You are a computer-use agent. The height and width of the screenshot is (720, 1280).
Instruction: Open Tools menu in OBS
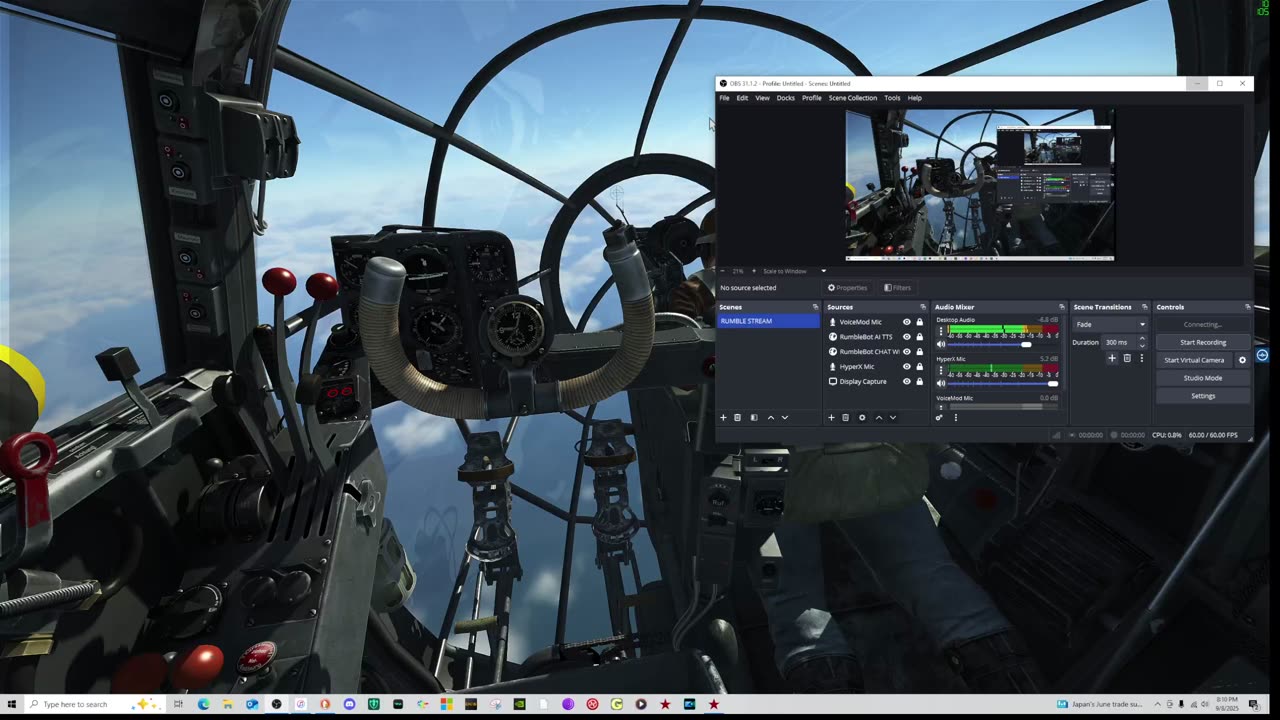[x=892, y=98]
